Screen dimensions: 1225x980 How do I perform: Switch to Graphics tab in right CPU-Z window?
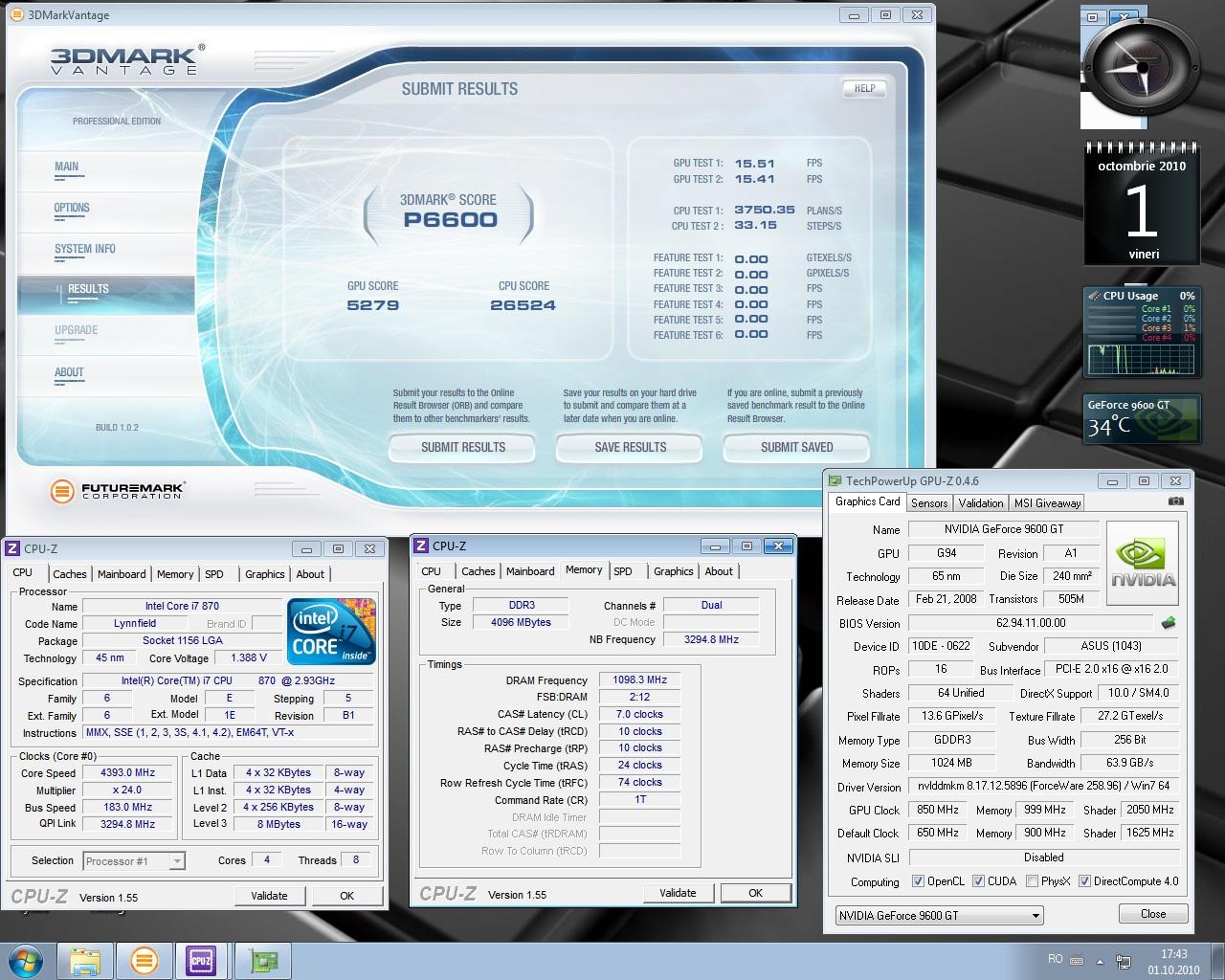click(674, 571)
